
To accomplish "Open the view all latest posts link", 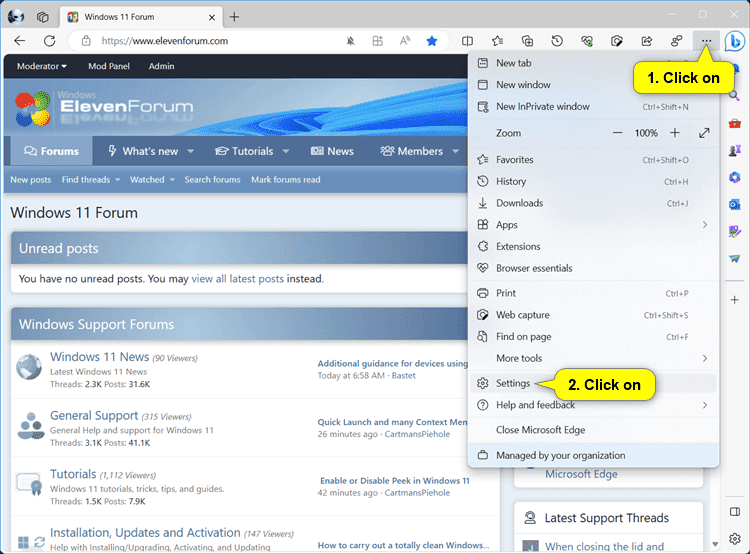I will (238, 279).
